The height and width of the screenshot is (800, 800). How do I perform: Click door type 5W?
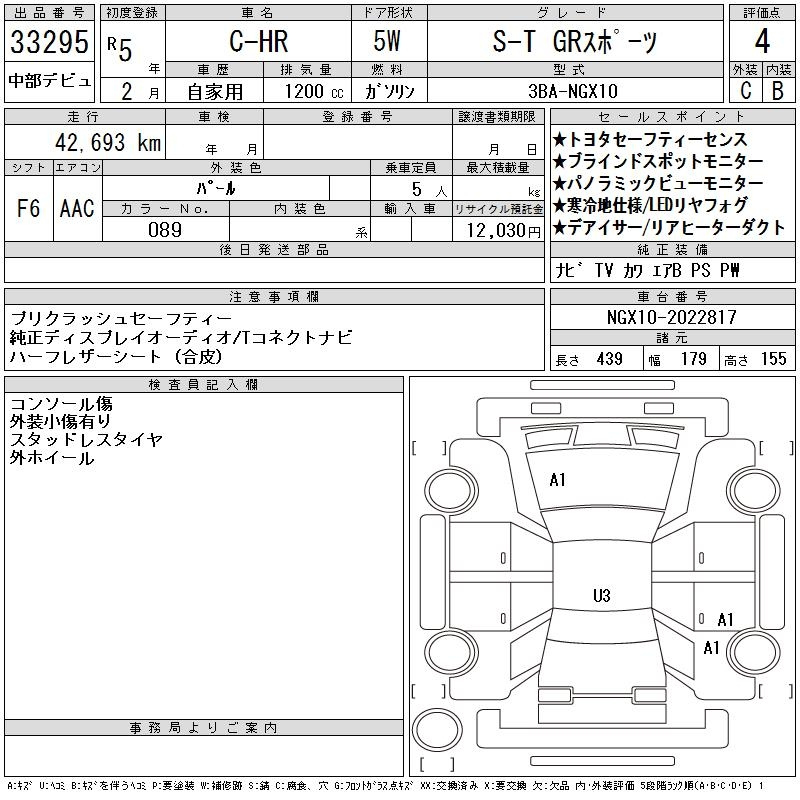387,41
